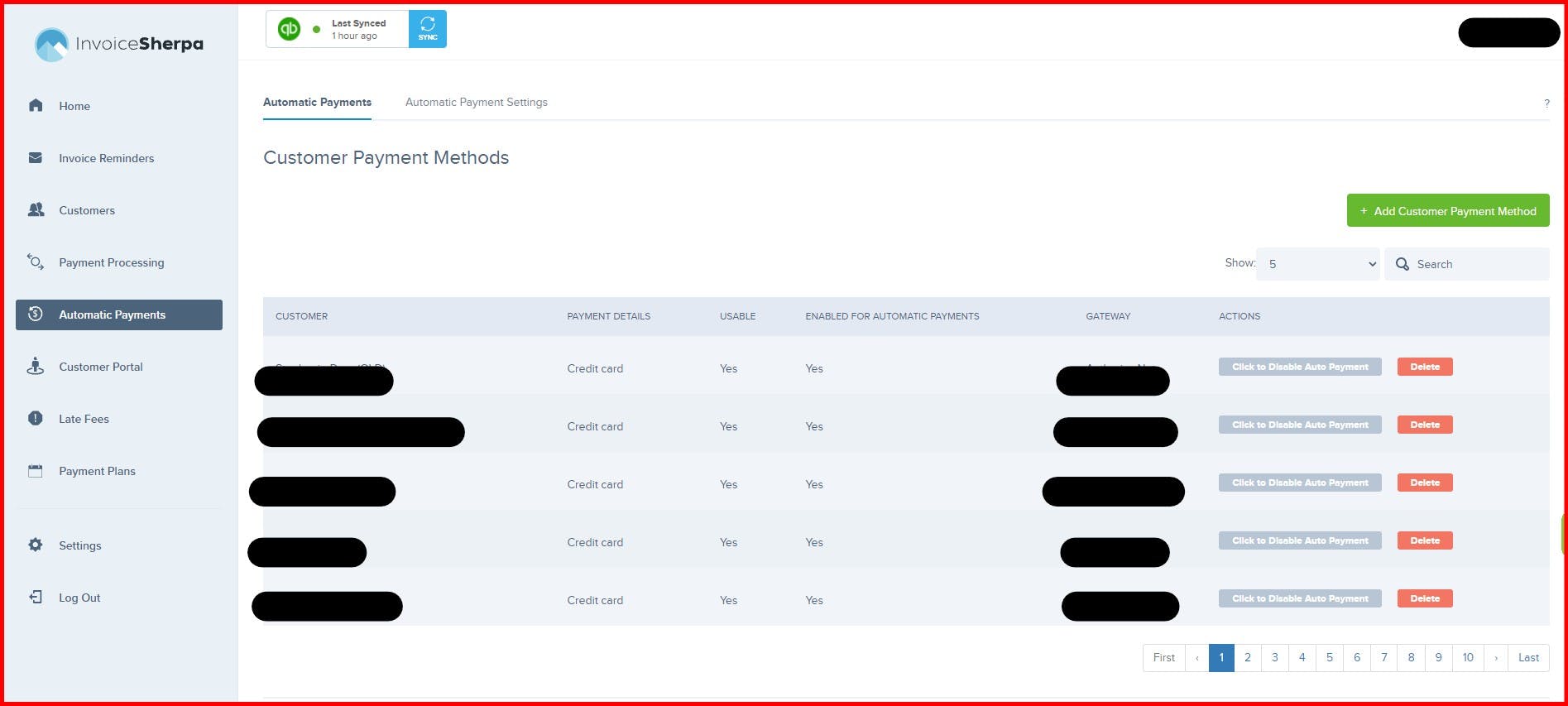The width and height of the screenshot is (1568, 706).
Task: Go to page 2
Action: click(x=1248, y=658)
